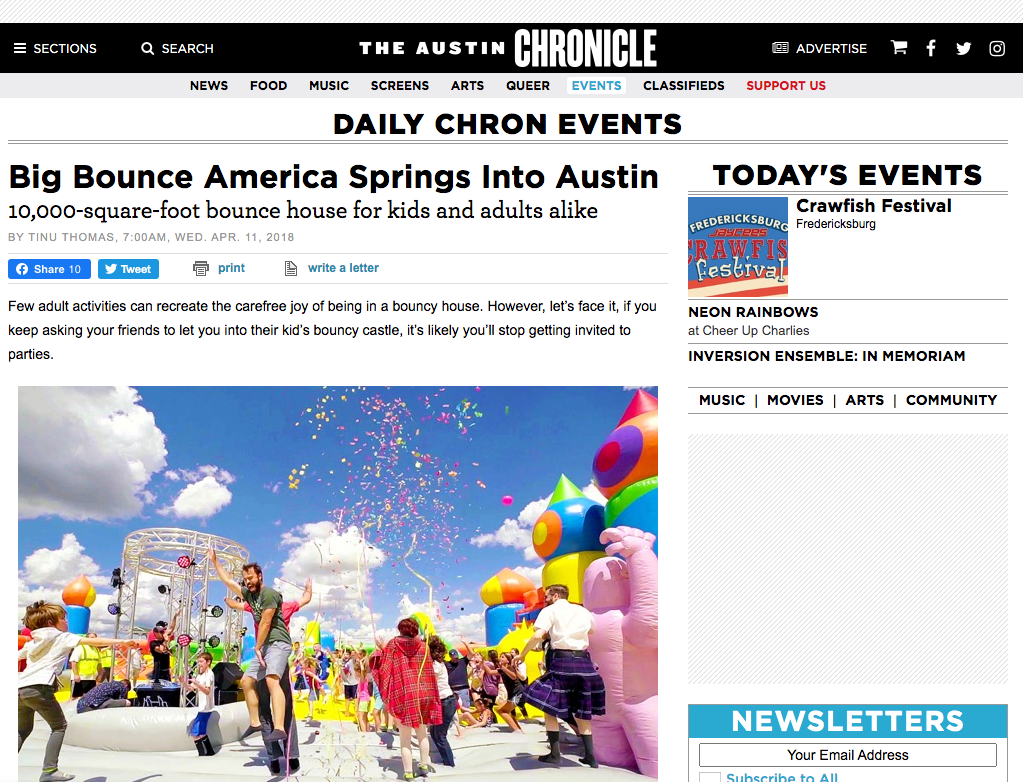Open the Sections hamburger menu
This screenshot has height=782, width=1023.
[20, 48]
